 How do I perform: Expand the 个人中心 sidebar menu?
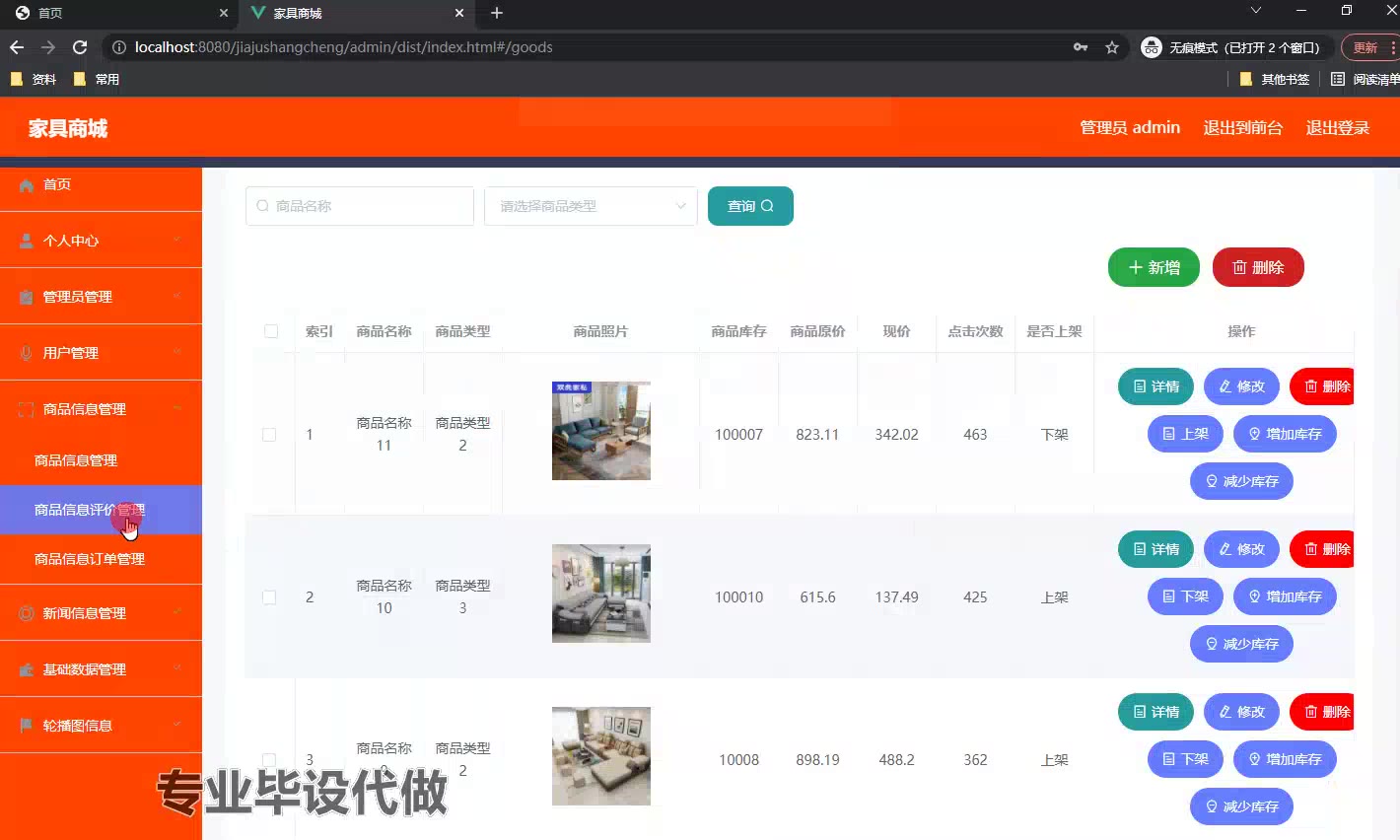click(101, 241)
